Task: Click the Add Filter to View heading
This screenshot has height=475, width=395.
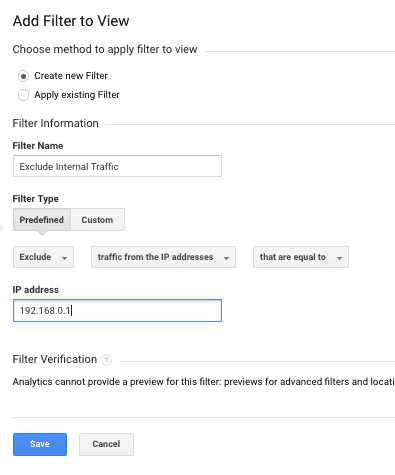Action: tap(71, 21)
